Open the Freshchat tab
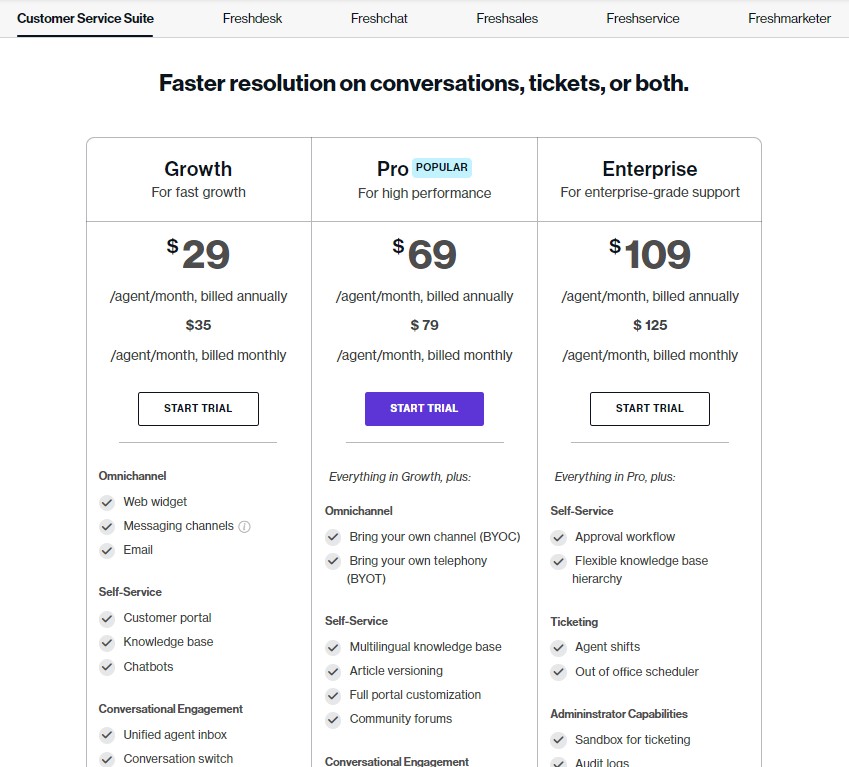This screenshot has height=767, width=849. coord(379,18)
